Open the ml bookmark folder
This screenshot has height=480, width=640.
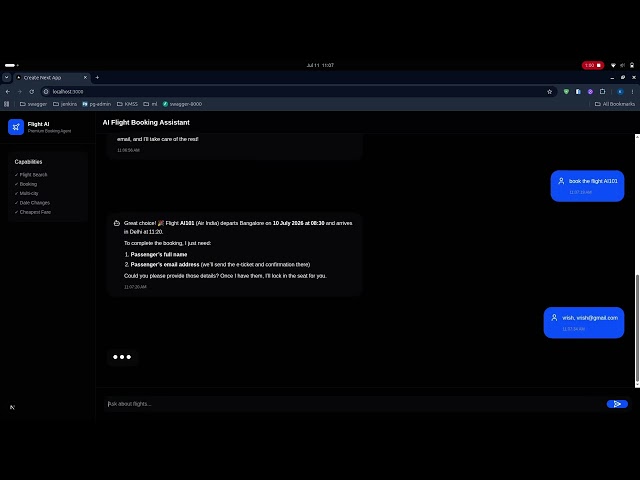pos(150,104)
